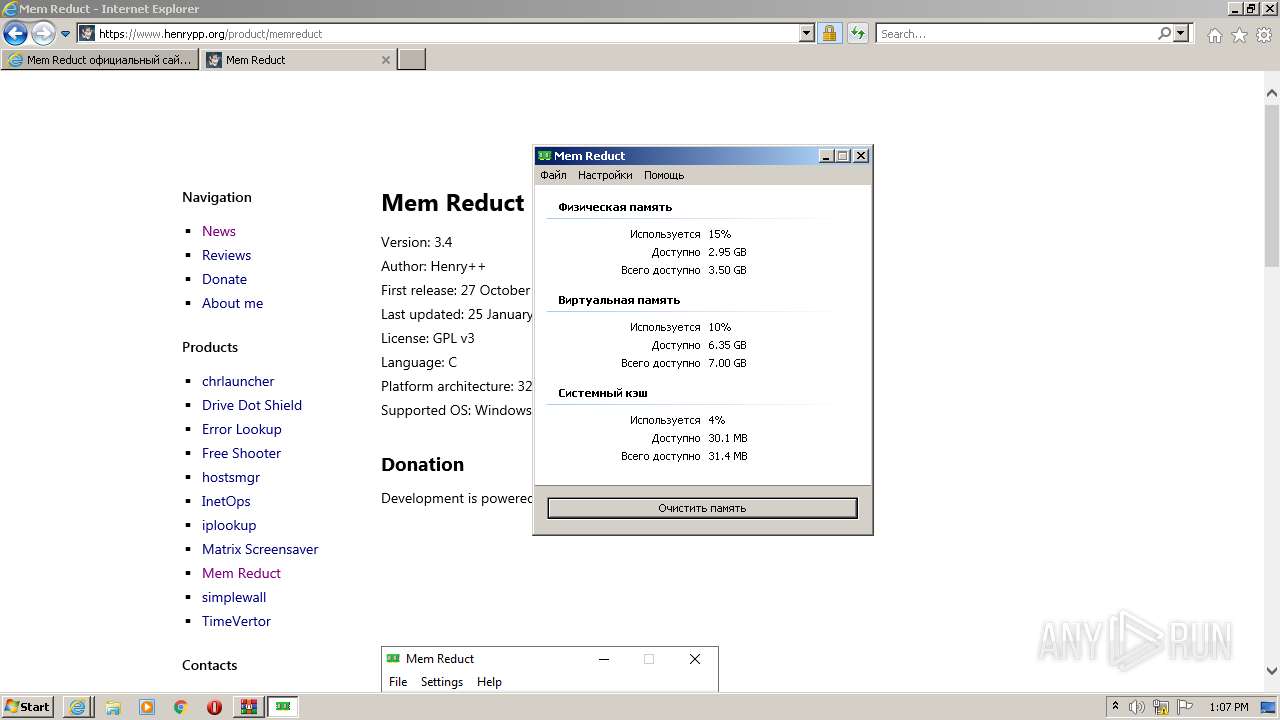The width and height of the screenshot is (1280, 720).
Task: Click the Internet Explorer forward arrow
Action: click(43, 34)
